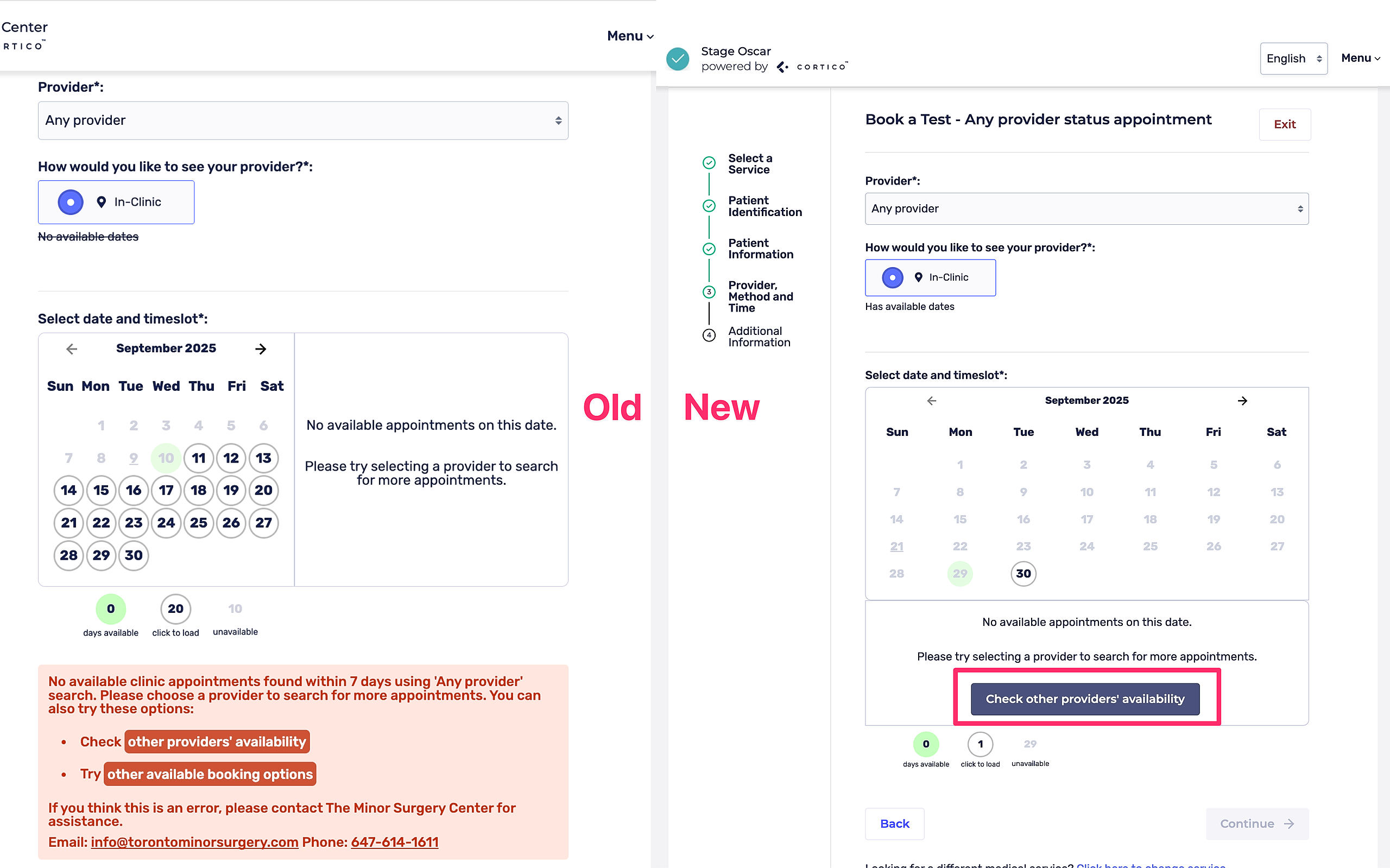Click other available booking options link
The height and width of the screenshot is (868, 1390).
210,774
